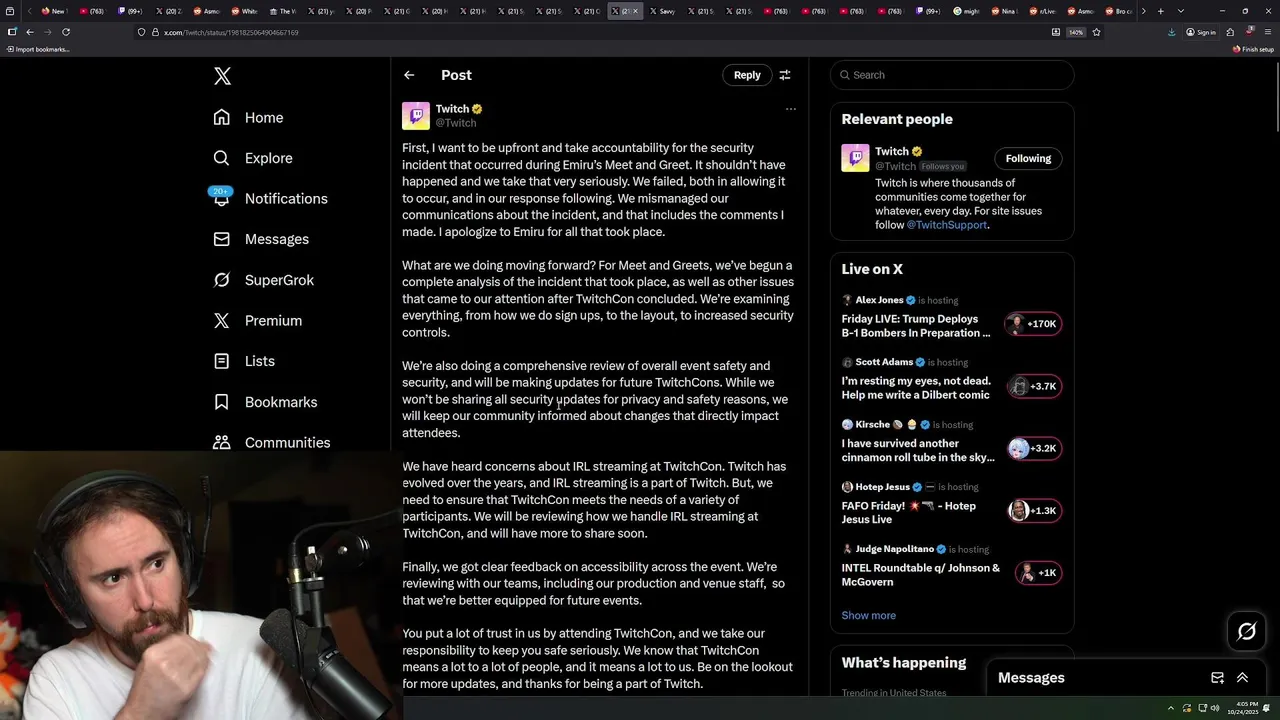This screenshot has height=720, width=1280.
Task: Open the reply filter settings icon
Action: (785, 75)
